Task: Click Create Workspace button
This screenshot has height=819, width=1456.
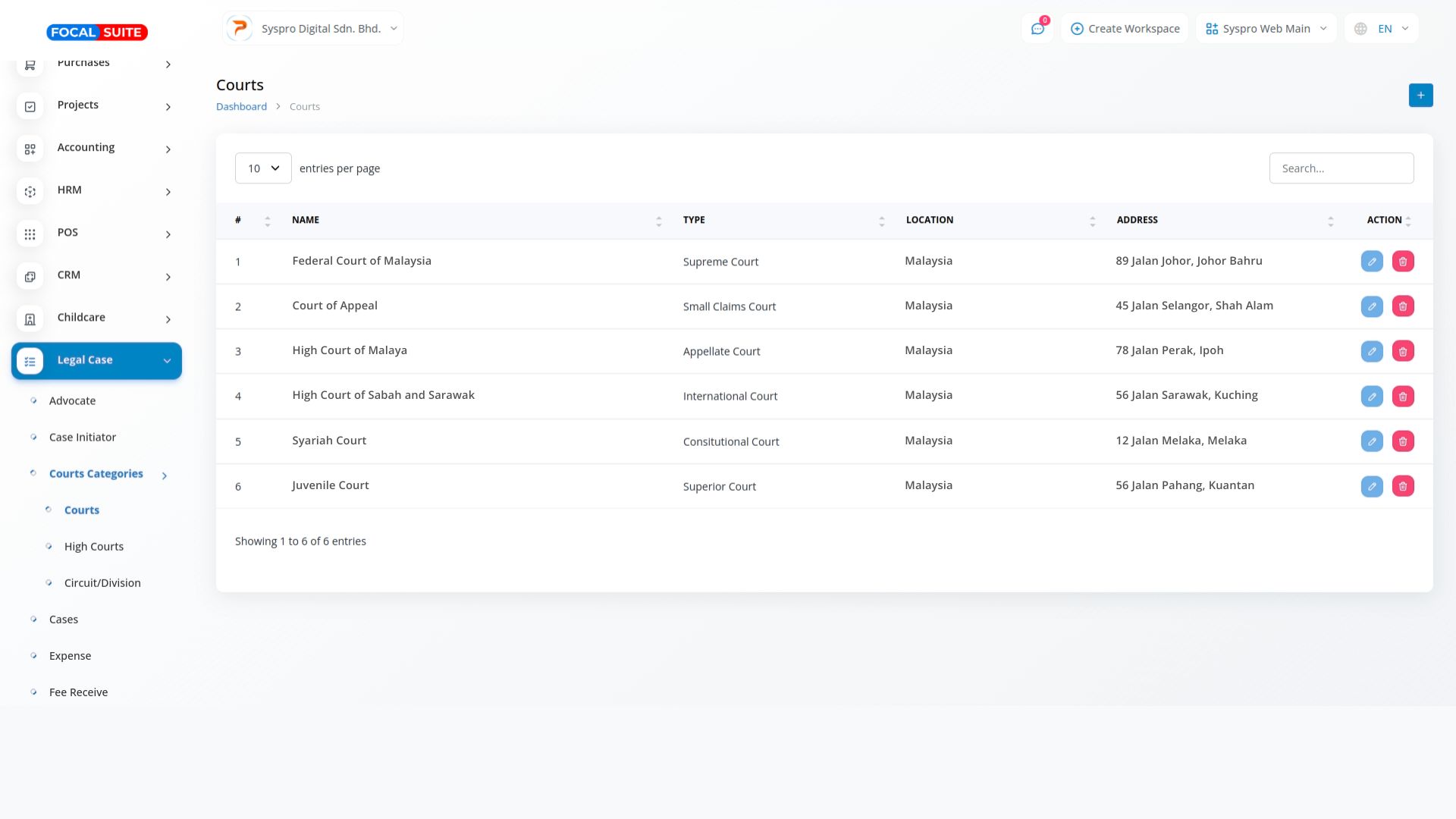Action: click(x=1125, y=29)
